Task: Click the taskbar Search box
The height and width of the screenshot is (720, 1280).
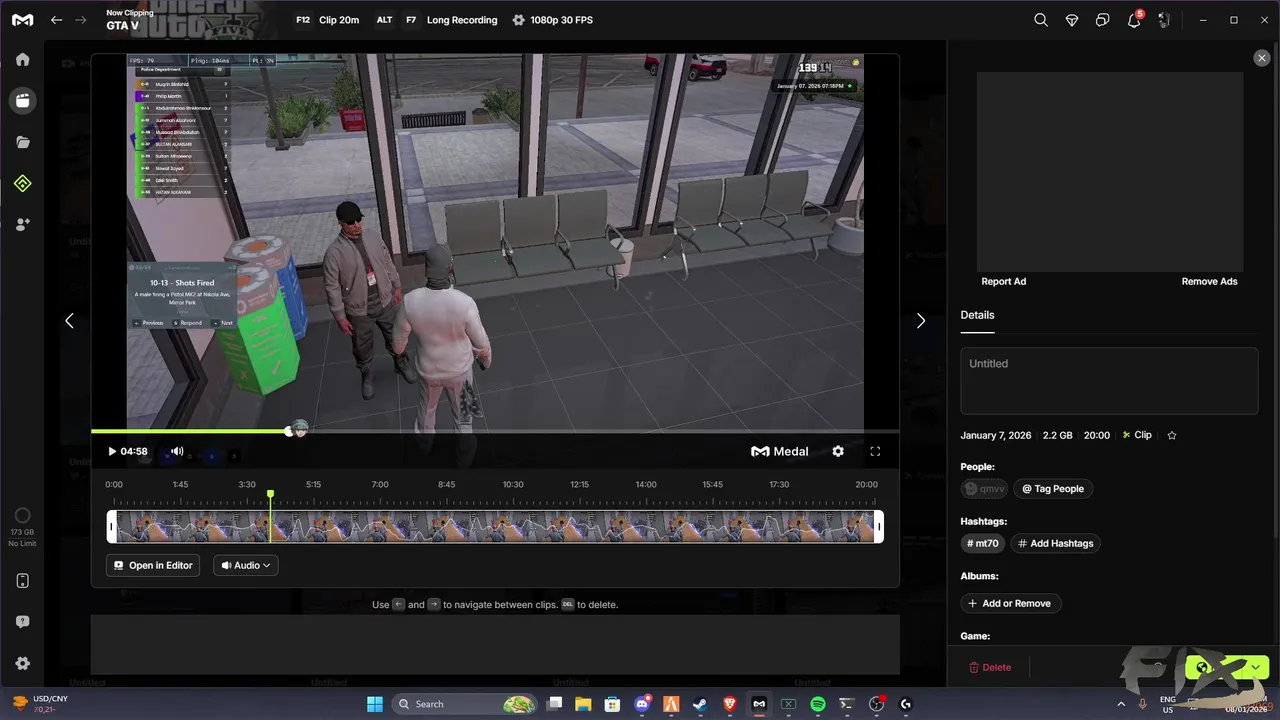Action: point(466,704)
